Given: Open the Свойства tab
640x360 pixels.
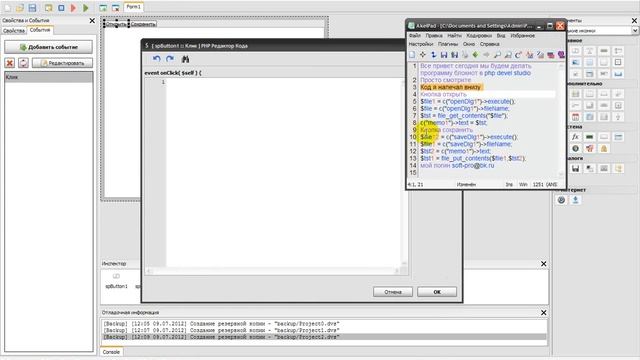Looking at the screenshot, I should (14, 31).
